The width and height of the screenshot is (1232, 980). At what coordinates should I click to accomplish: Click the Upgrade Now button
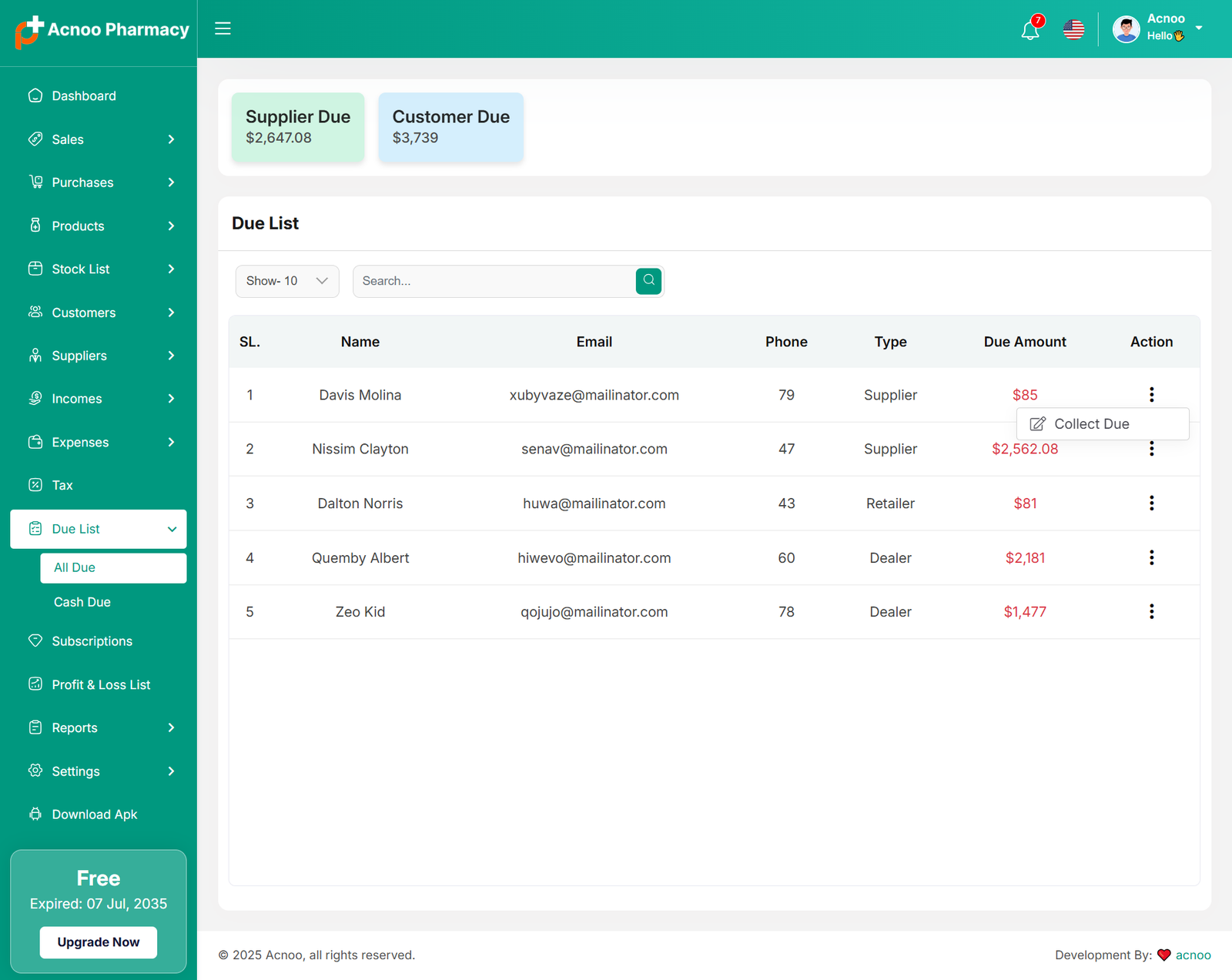pyautogui.click(x=99, y=942)
